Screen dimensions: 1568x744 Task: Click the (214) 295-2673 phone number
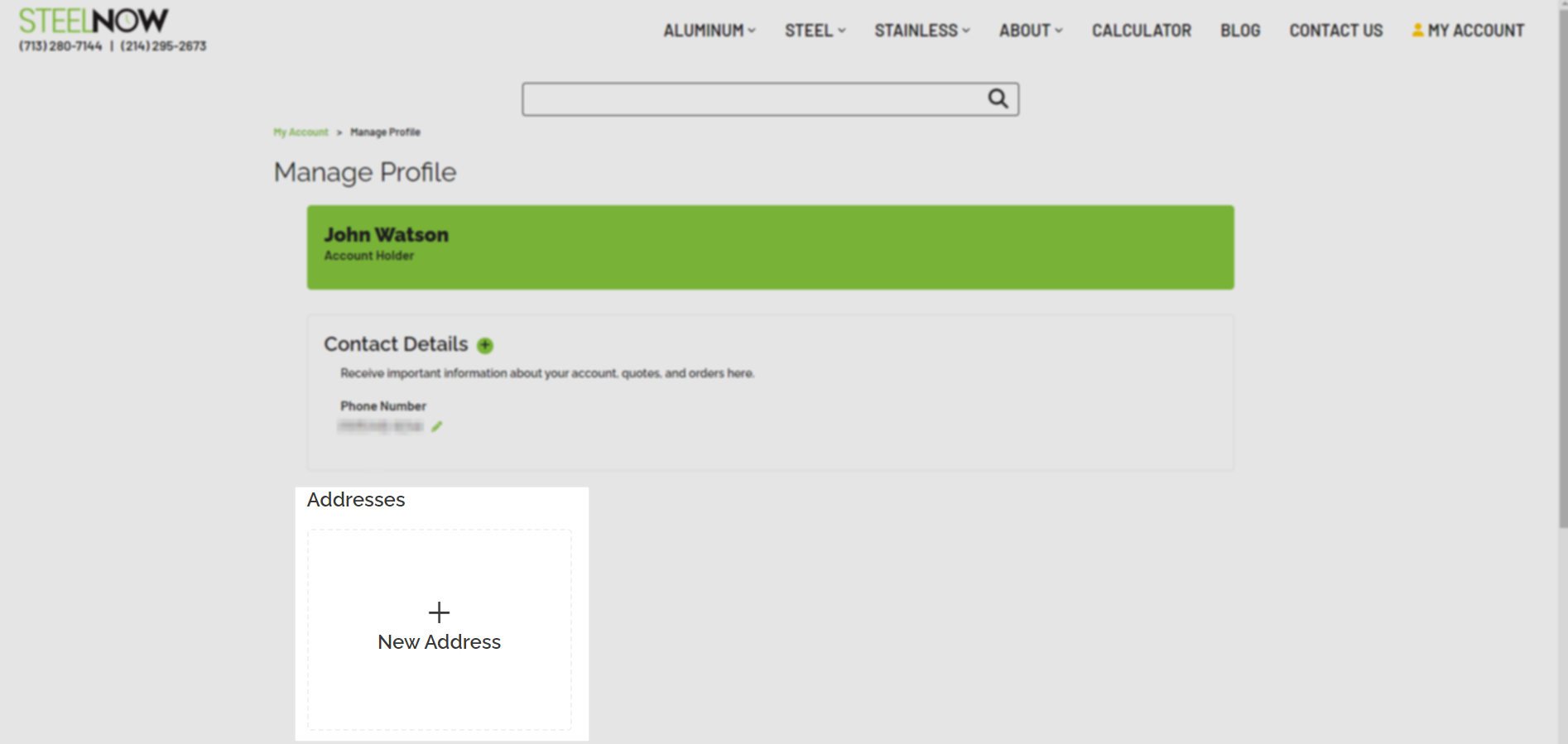click(x=163, y=46)
